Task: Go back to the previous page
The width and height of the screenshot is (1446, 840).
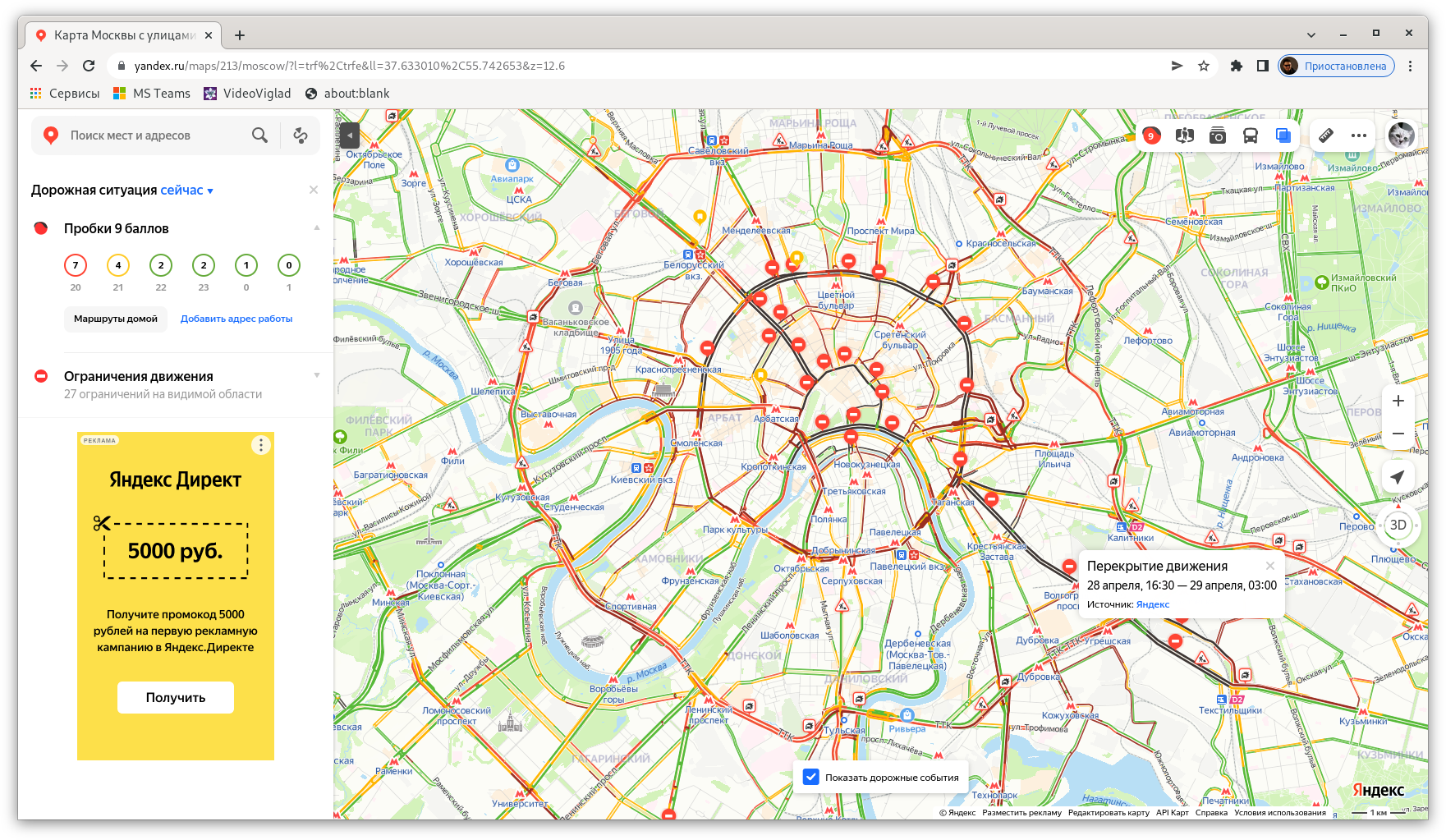Action: click(x=36, y=66)
